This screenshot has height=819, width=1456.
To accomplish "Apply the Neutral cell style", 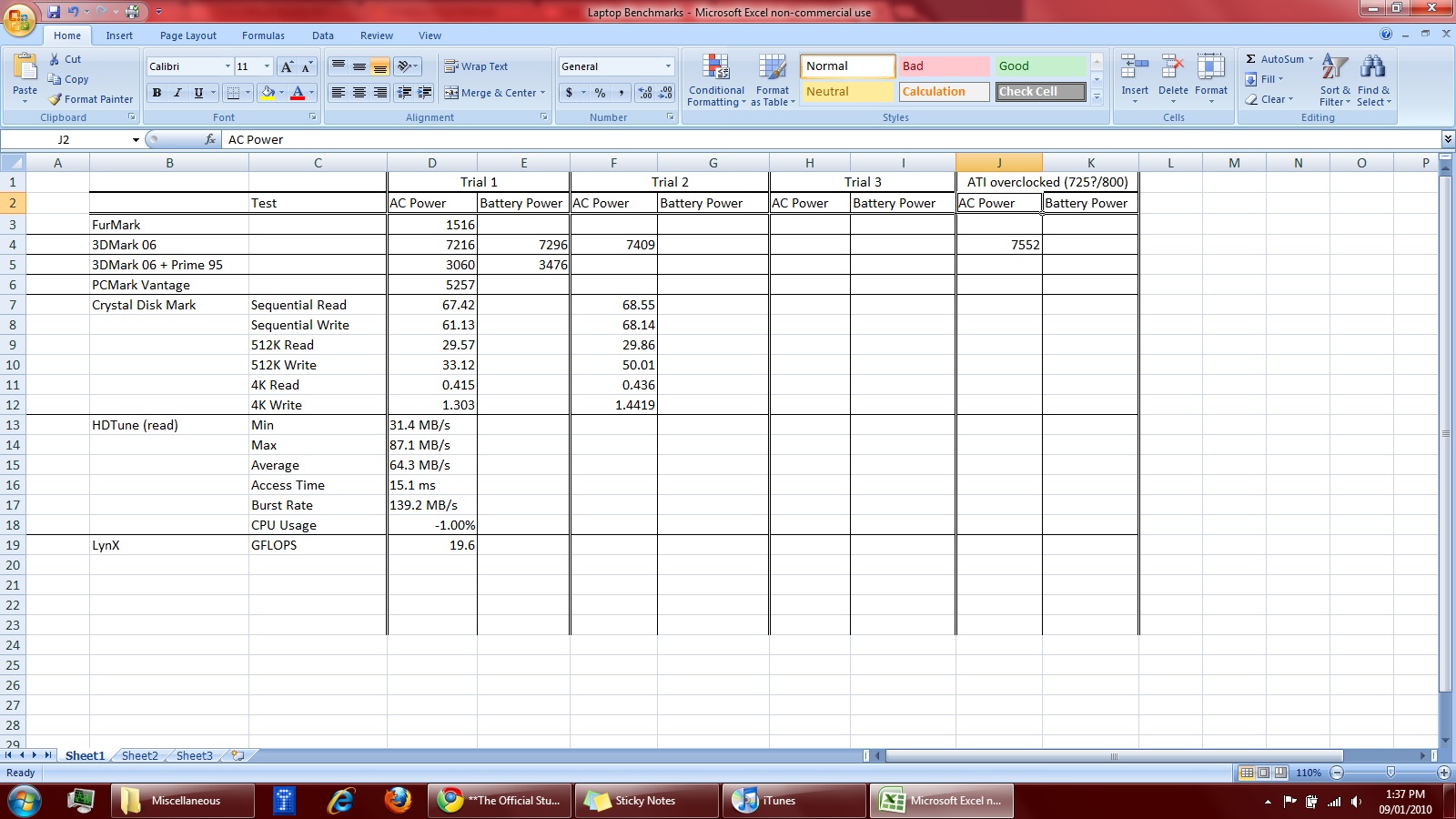I will [x=847, y=92].
